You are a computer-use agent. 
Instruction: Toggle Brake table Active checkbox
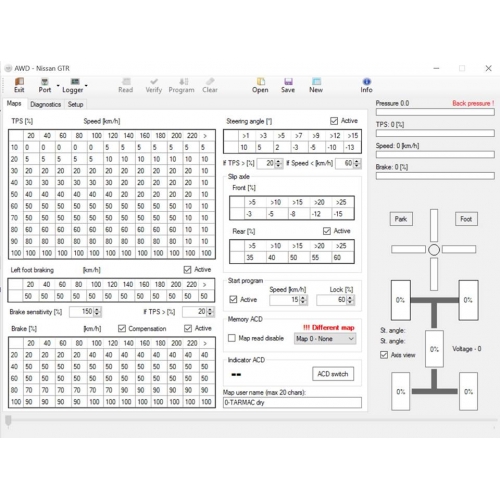188,329
